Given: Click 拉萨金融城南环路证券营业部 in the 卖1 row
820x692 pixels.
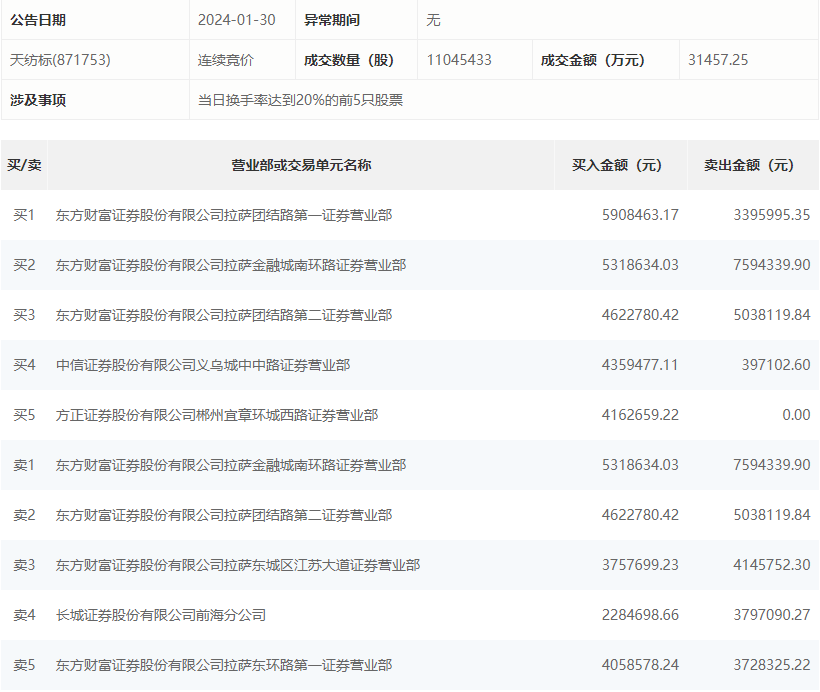Looking at the screenshot, I should pyautogui.click(x=231, y=465).
